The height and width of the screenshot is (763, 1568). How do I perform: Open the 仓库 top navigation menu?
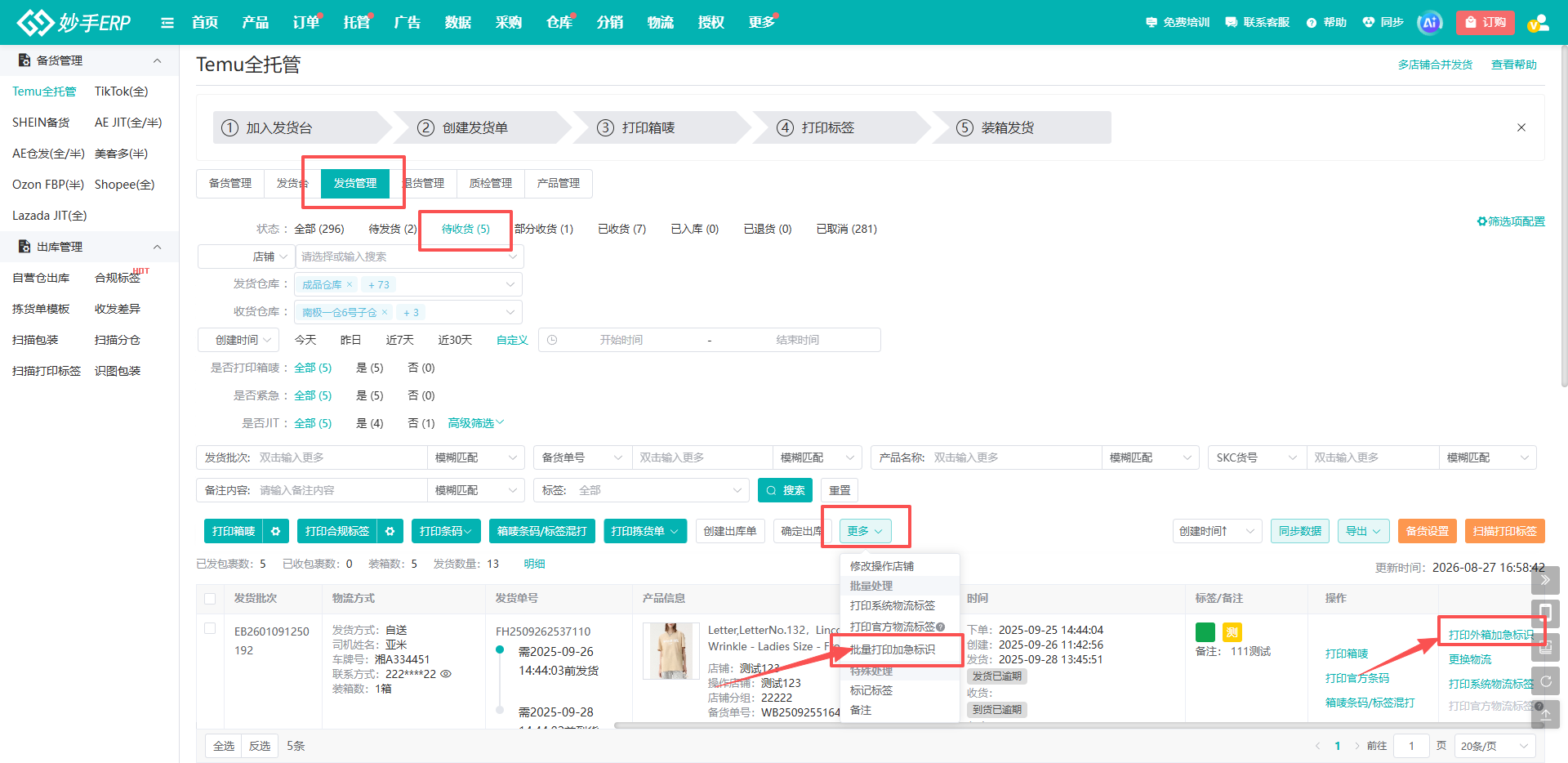coord(559,22)
